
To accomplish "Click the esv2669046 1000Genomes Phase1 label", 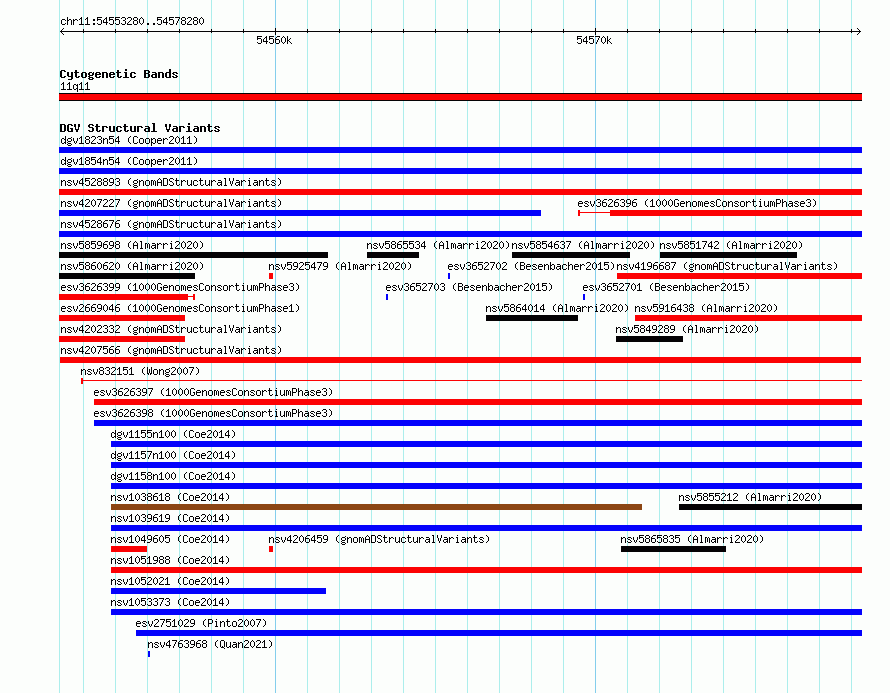I will point(180,308).
